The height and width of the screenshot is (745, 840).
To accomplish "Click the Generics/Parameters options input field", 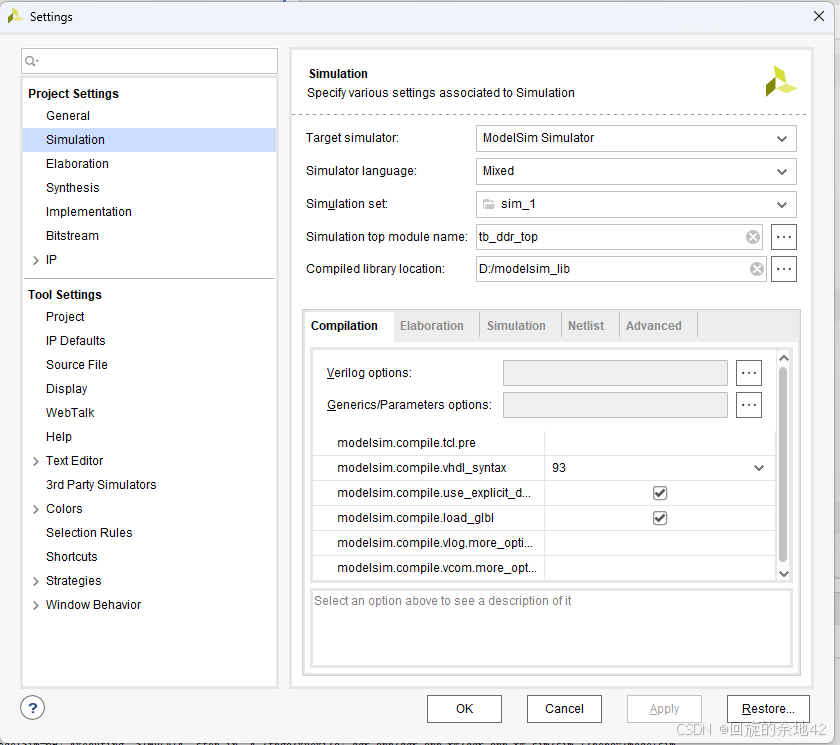I will pyautogui.click(x=615, y=405).
